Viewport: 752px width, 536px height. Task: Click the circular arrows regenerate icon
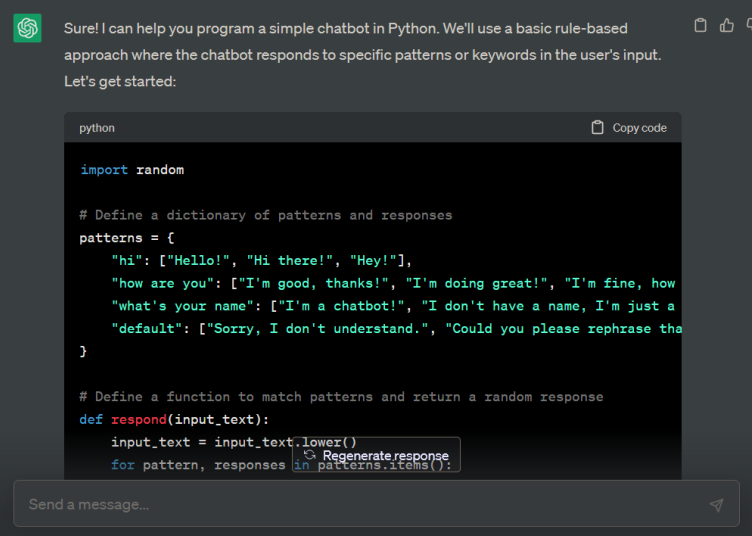pos(310,455)
